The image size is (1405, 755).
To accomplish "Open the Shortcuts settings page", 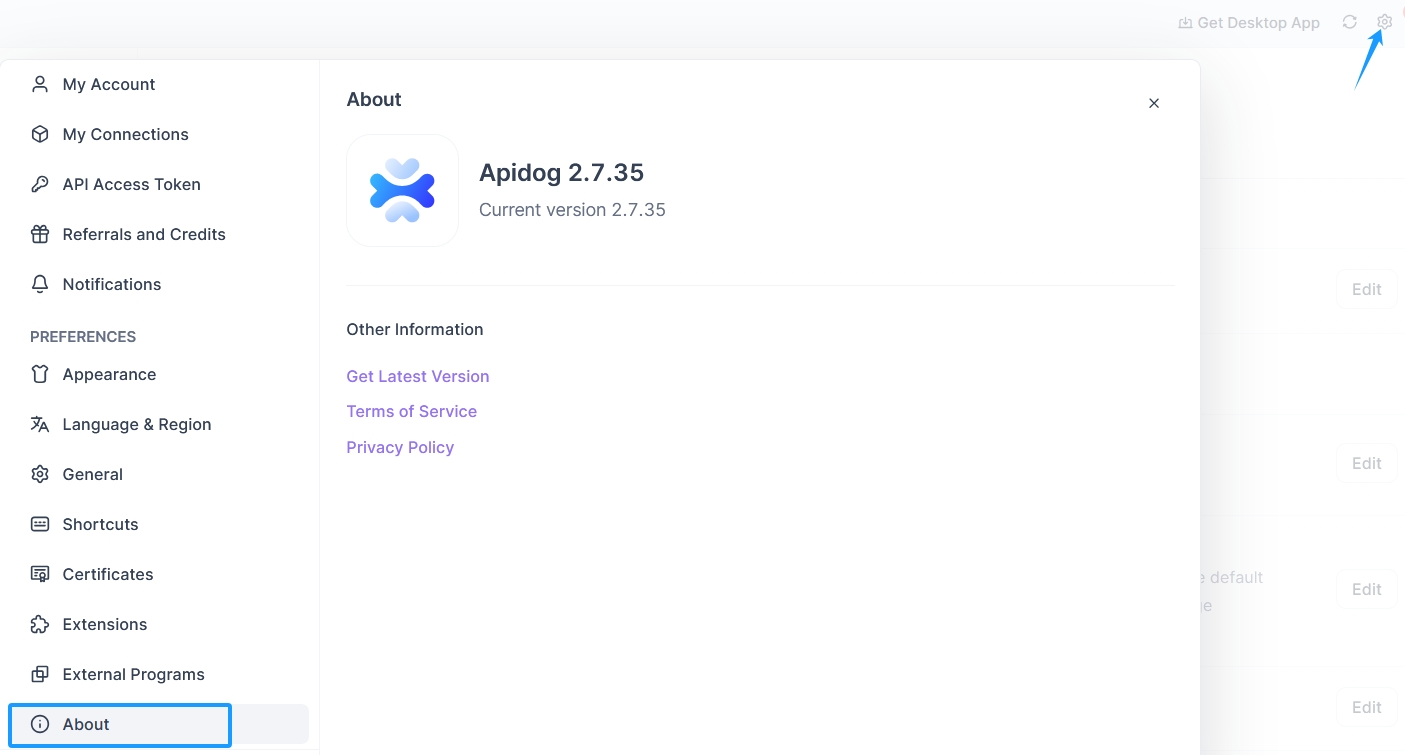I will point(100,524).
